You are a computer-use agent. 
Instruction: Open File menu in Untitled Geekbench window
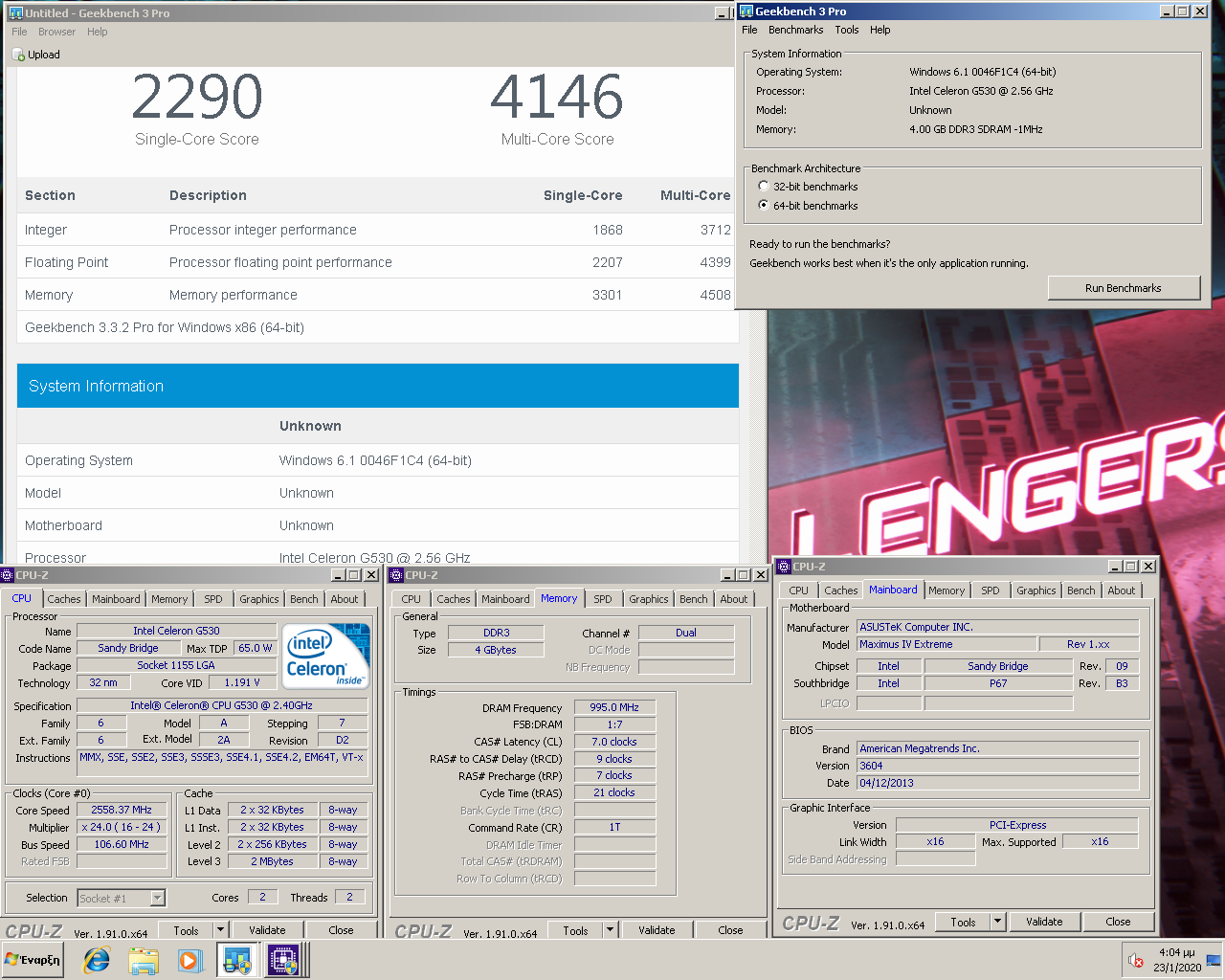pyautogui.click(x=19, y=32)
